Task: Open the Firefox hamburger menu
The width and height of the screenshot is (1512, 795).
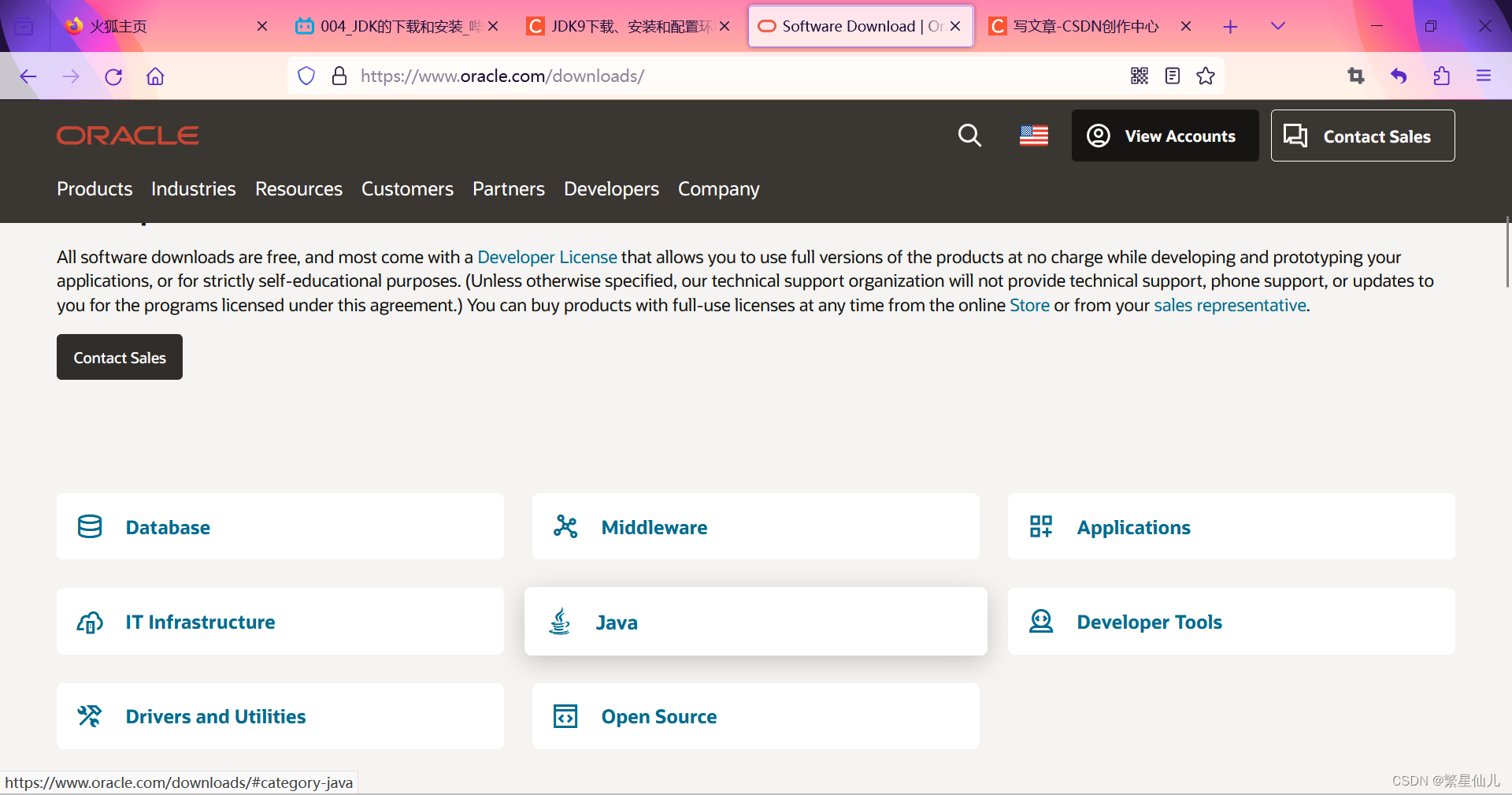Action: pyautogui.click(x=1484, y=76)
